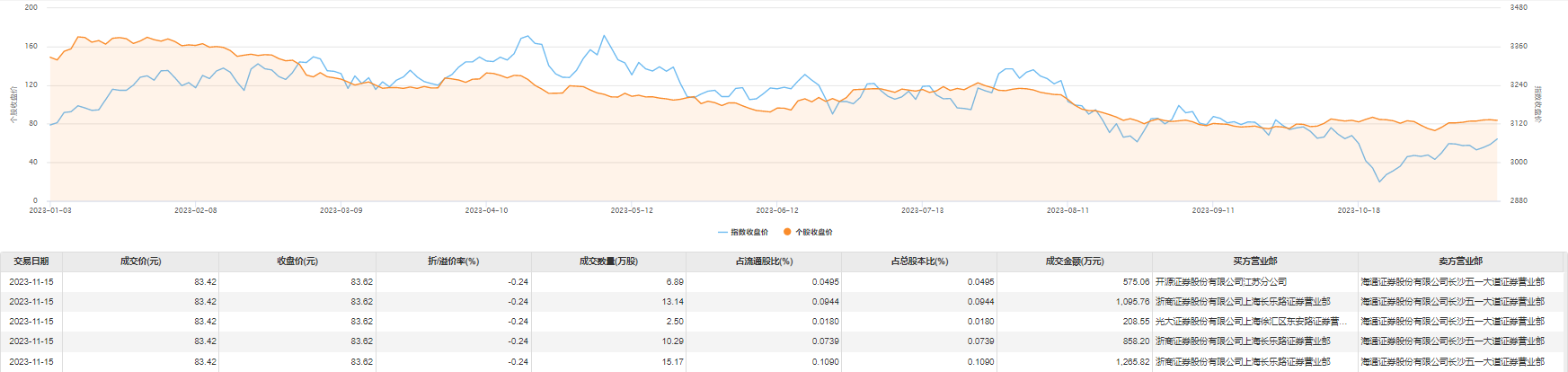The height and width of the screenshot is (372, 1568).
Task: Click the 2023-05-12 x-axis date label
Action: click(632, 210)
